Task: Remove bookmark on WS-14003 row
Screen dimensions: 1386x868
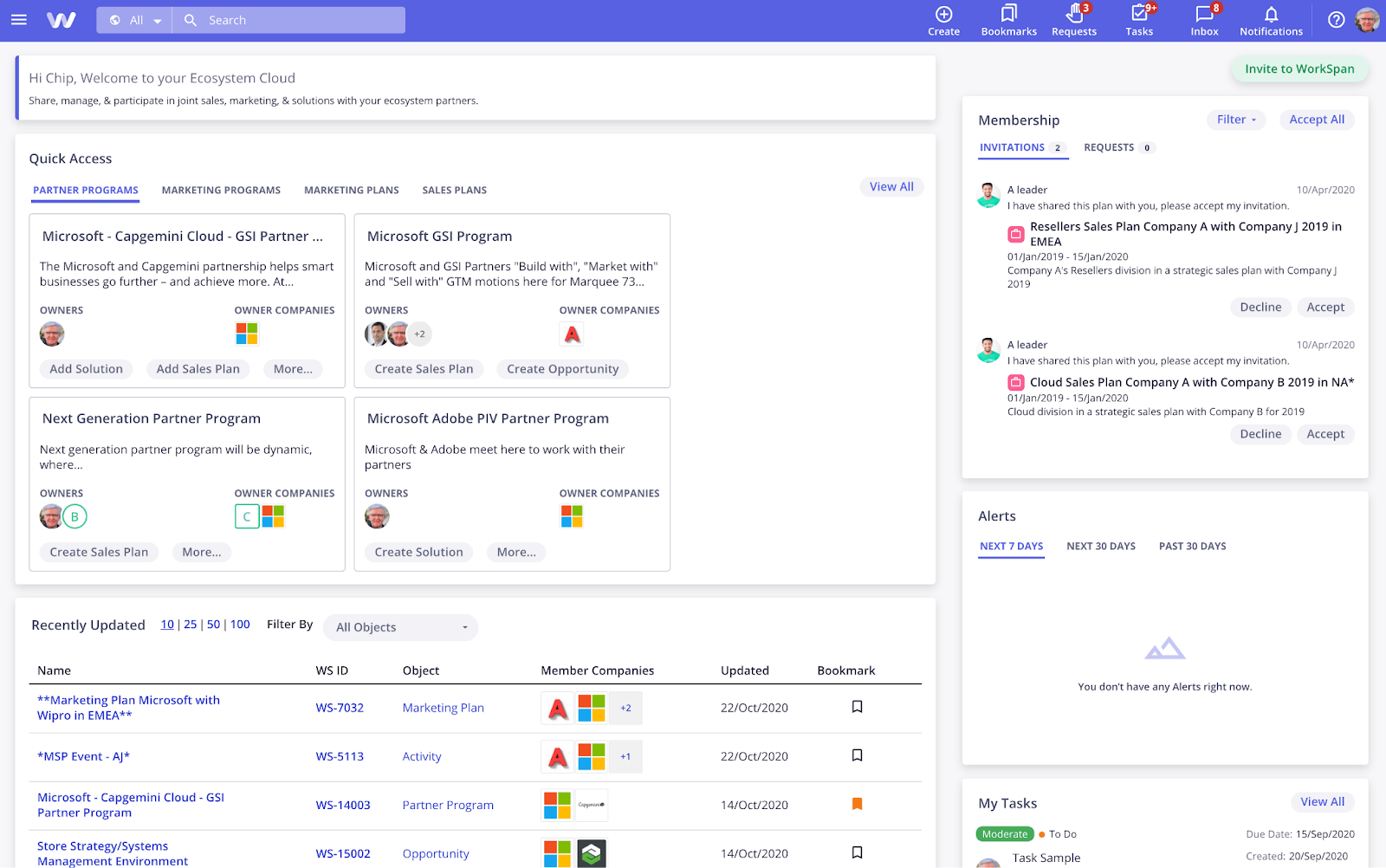Action: [x=857, y=804]
